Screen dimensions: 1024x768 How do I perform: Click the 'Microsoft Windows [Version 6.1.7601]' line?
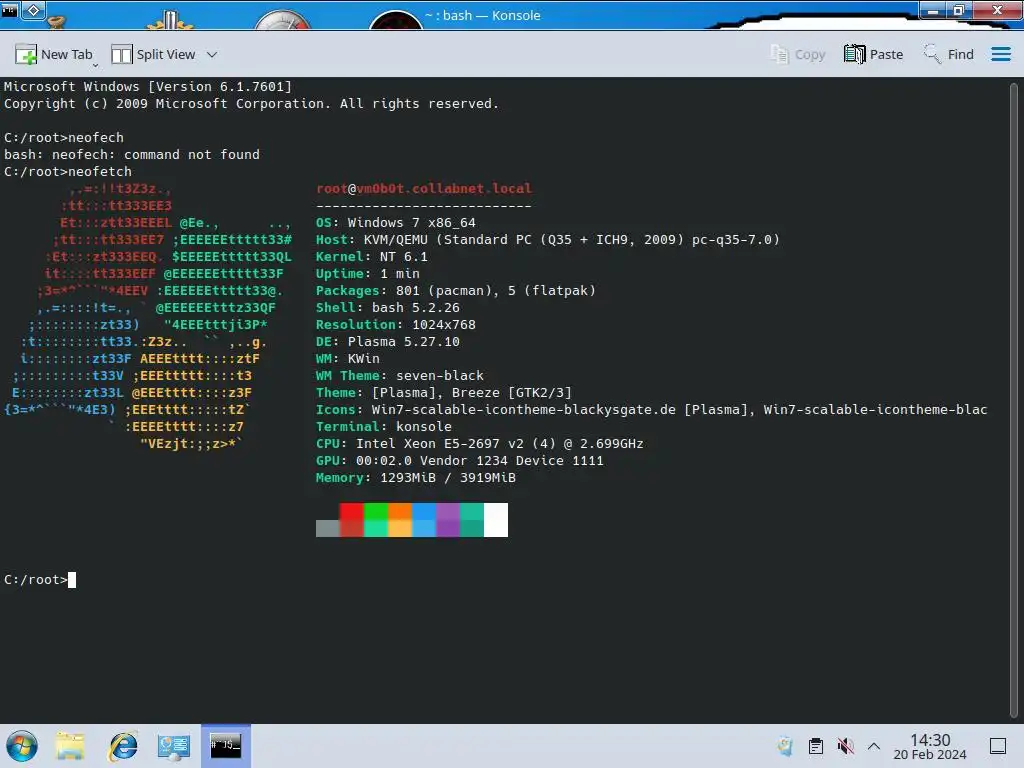pos(148,87)
